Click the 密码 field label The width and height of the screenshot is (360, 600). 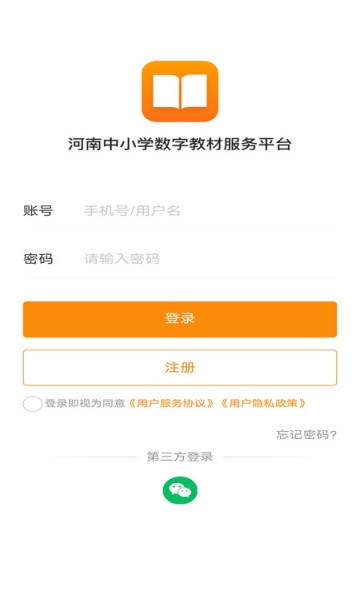point(38,259)
